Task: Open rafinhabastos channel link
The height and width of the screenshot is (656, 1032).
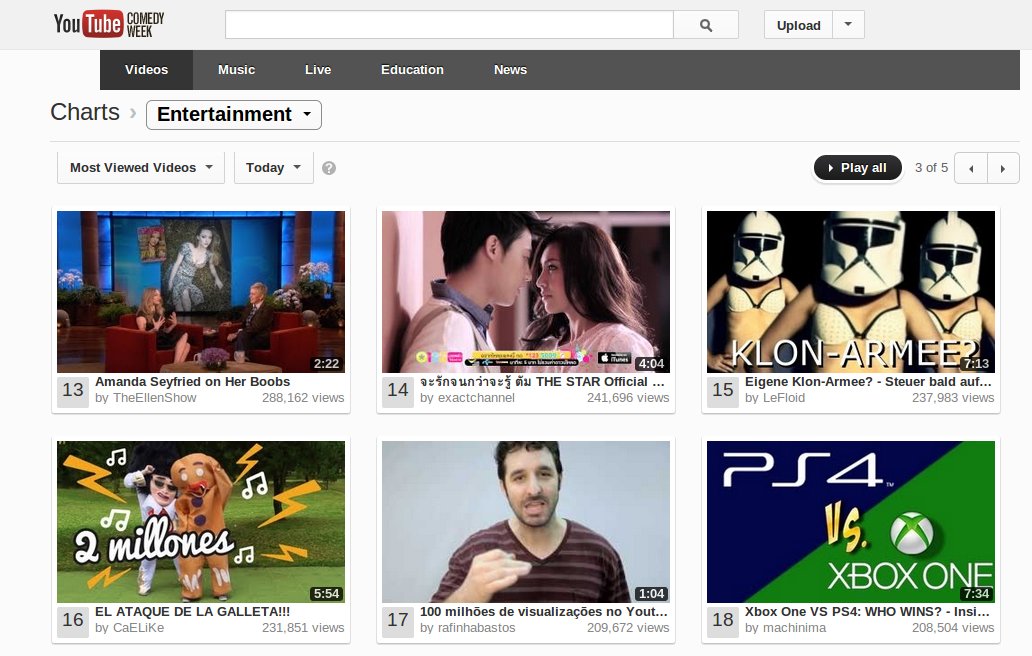Action: [x=477, y=628]
